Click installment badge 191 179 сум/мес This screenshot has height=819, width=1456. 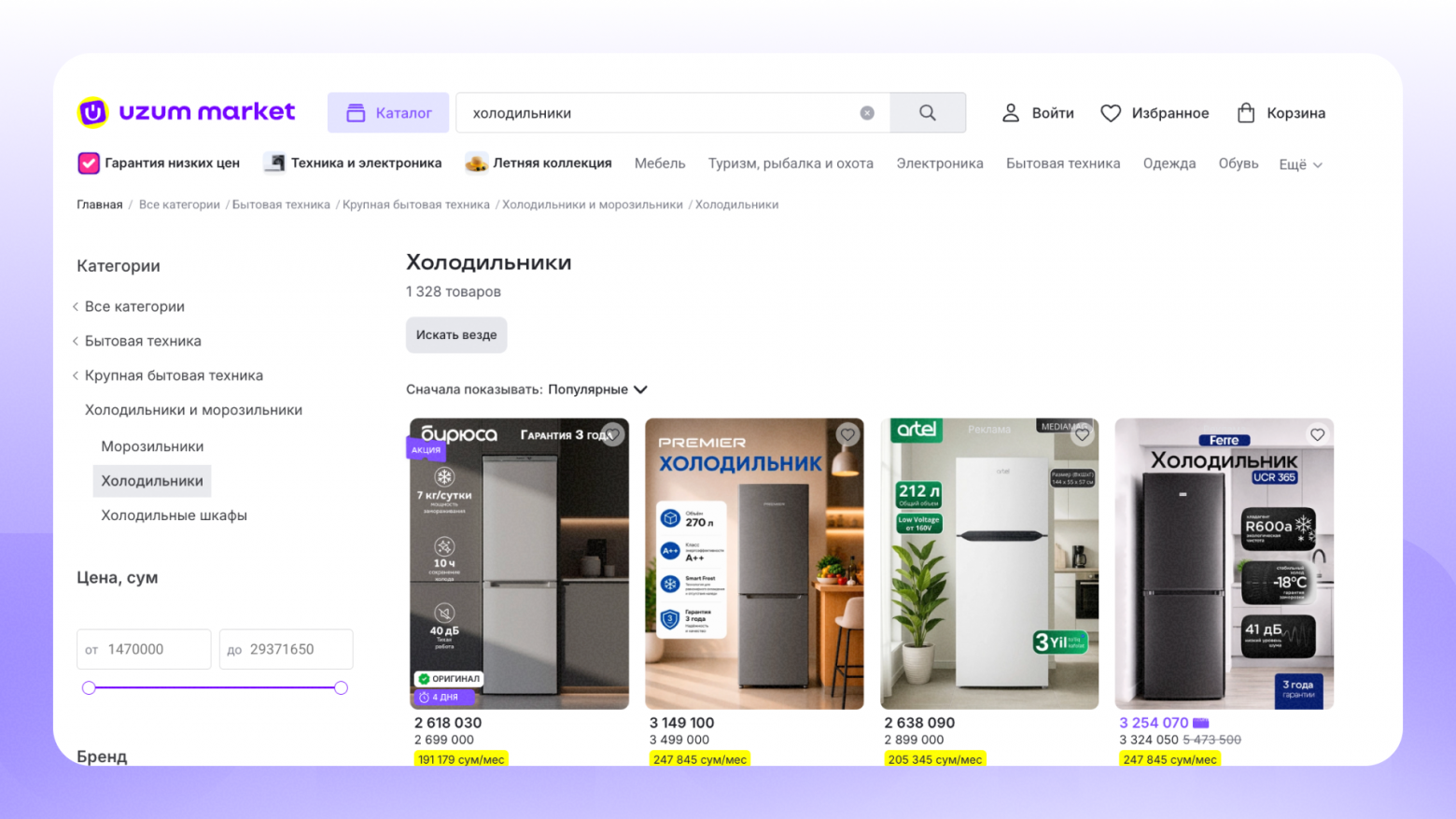point(461,759)
